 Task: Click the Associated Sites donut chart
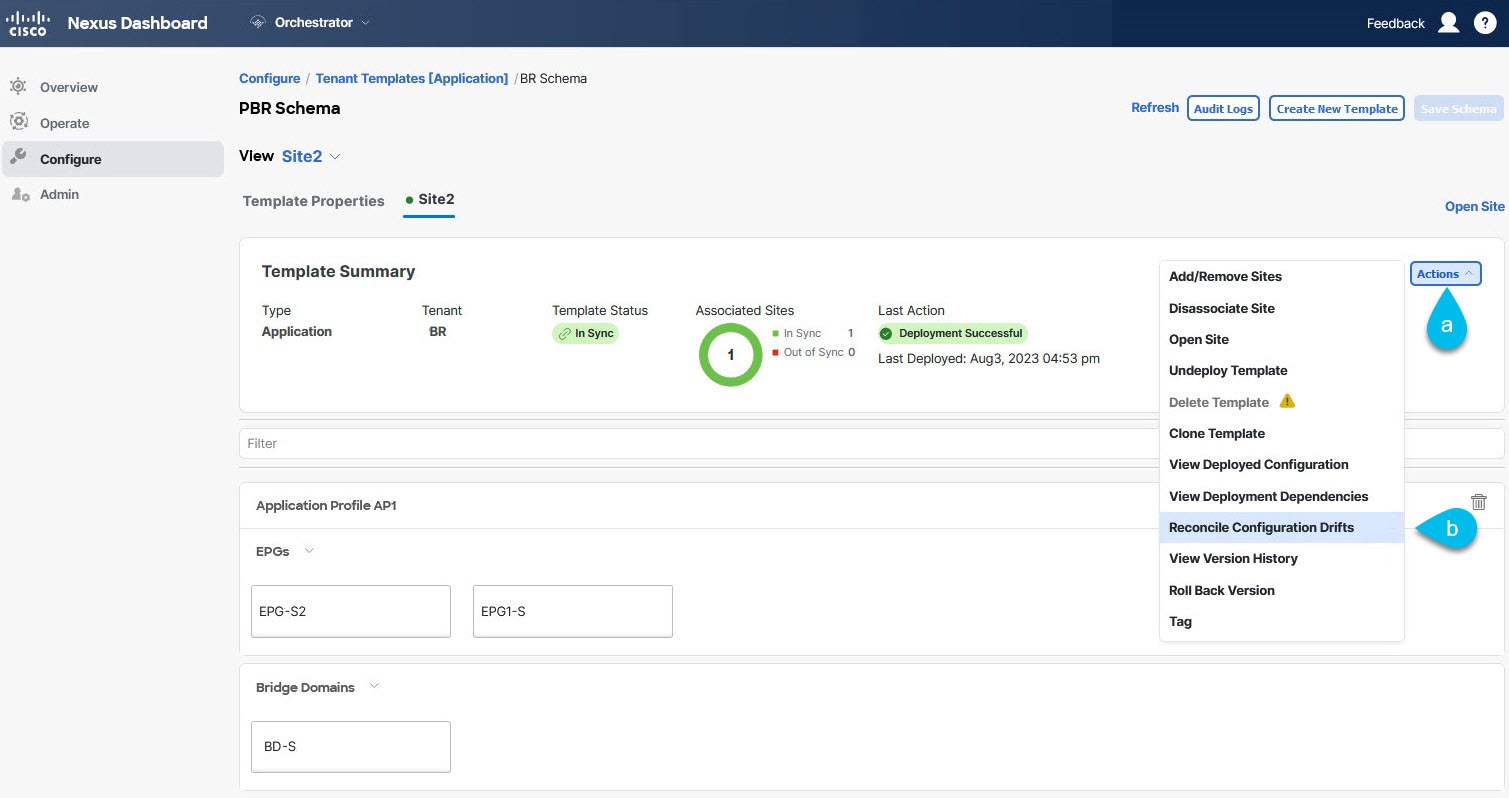[x=730, y=354]
